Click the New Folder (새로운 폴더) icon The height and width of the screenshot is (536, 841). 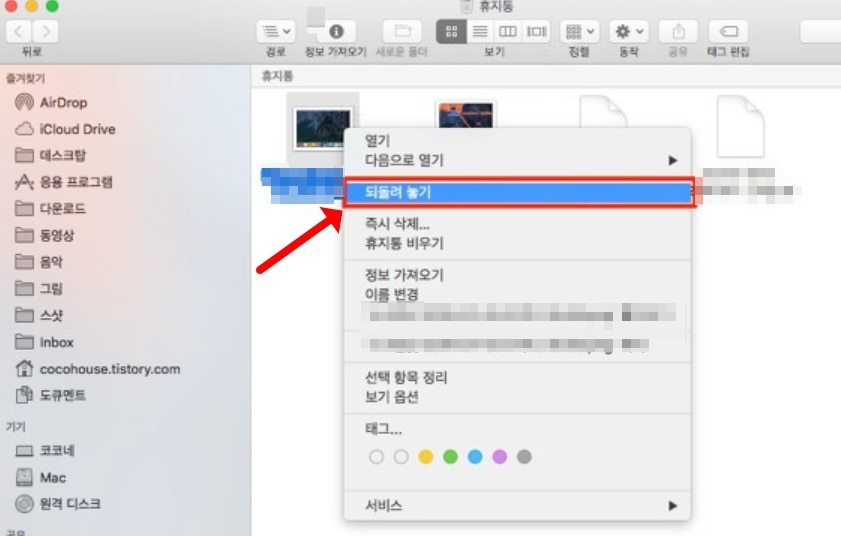click(x=402, y=31)
